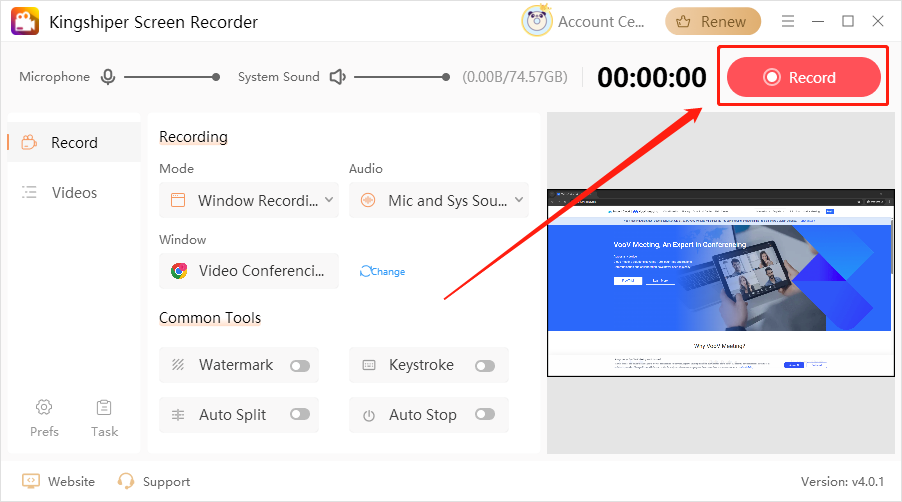
Task: Open Account Center text
Action: [x=601, y=22]
